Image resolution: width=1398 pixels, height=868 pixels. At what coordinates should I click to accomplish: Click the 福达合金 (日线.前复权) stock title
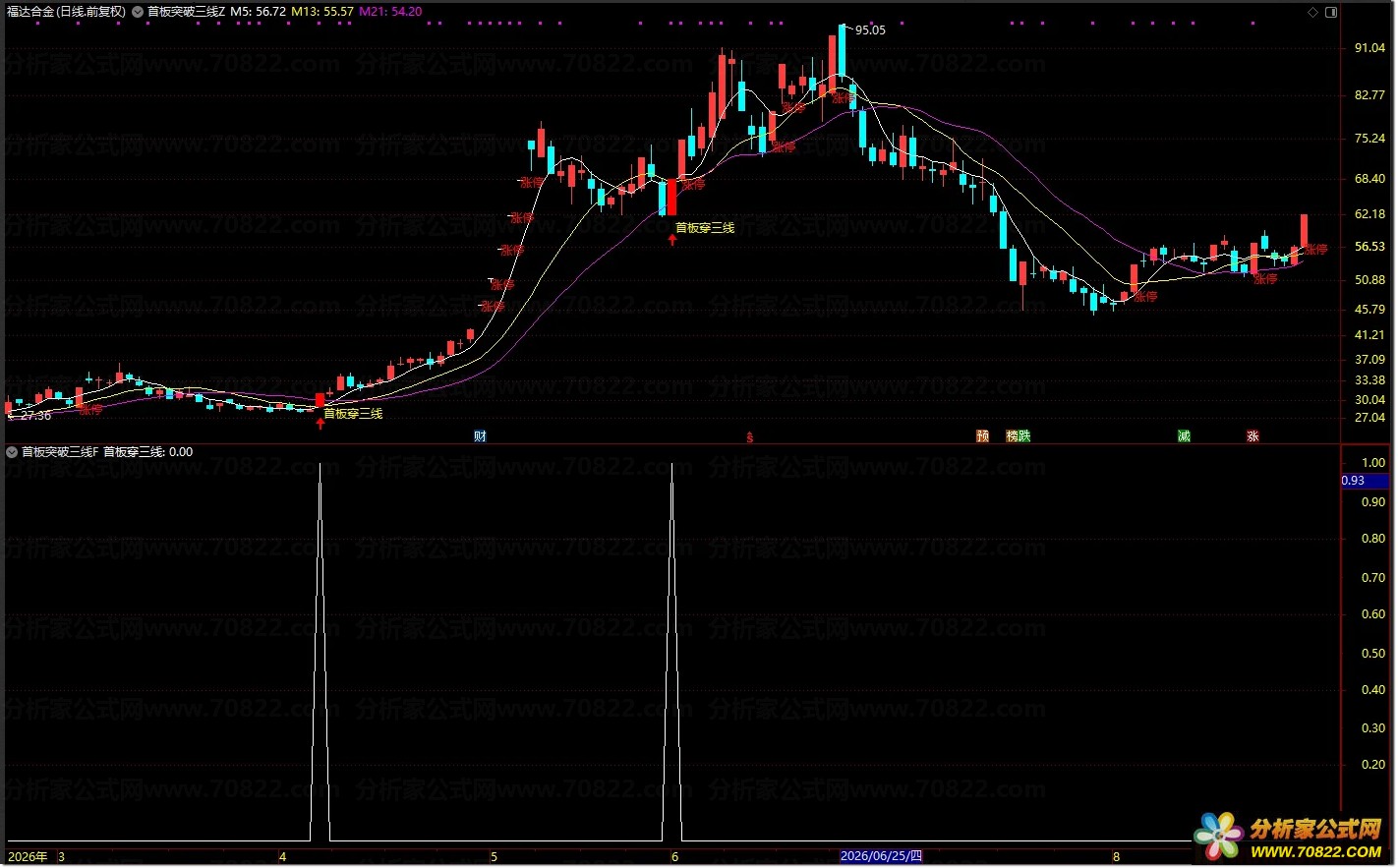point(66,12)
